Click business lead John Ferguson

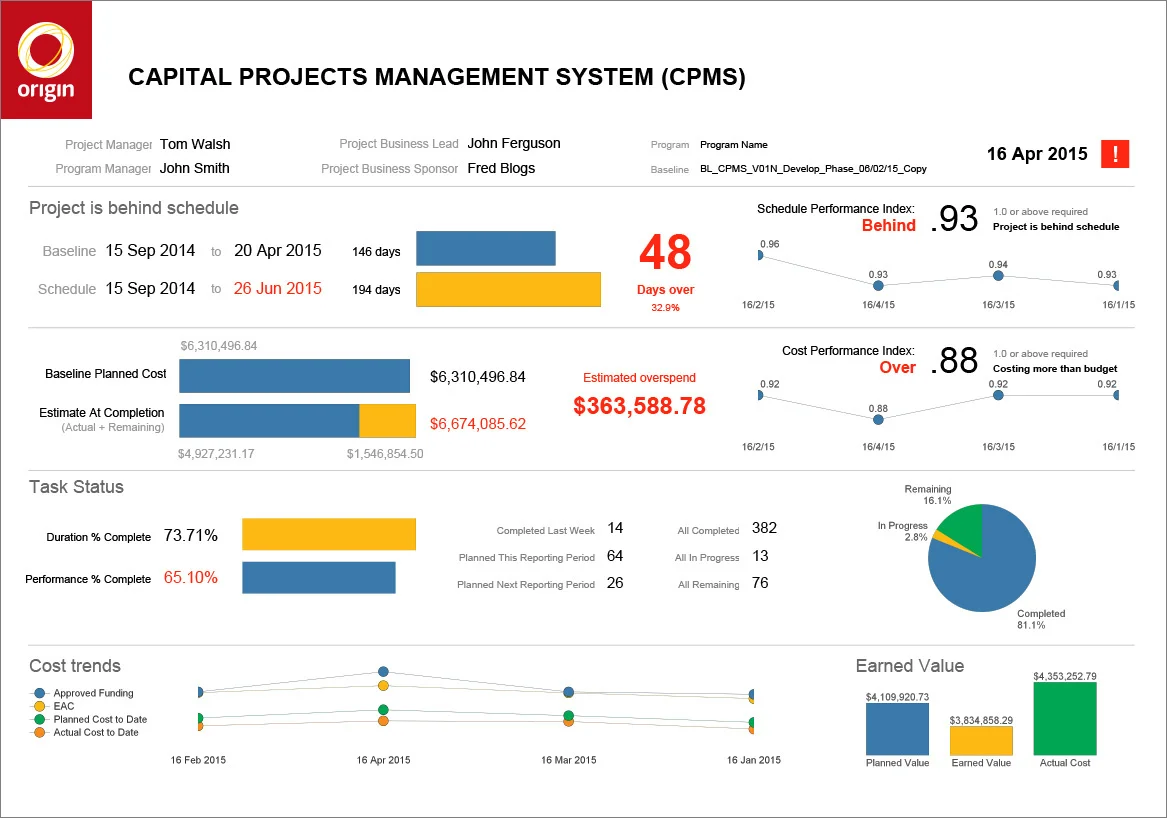(x=514, y=144)
